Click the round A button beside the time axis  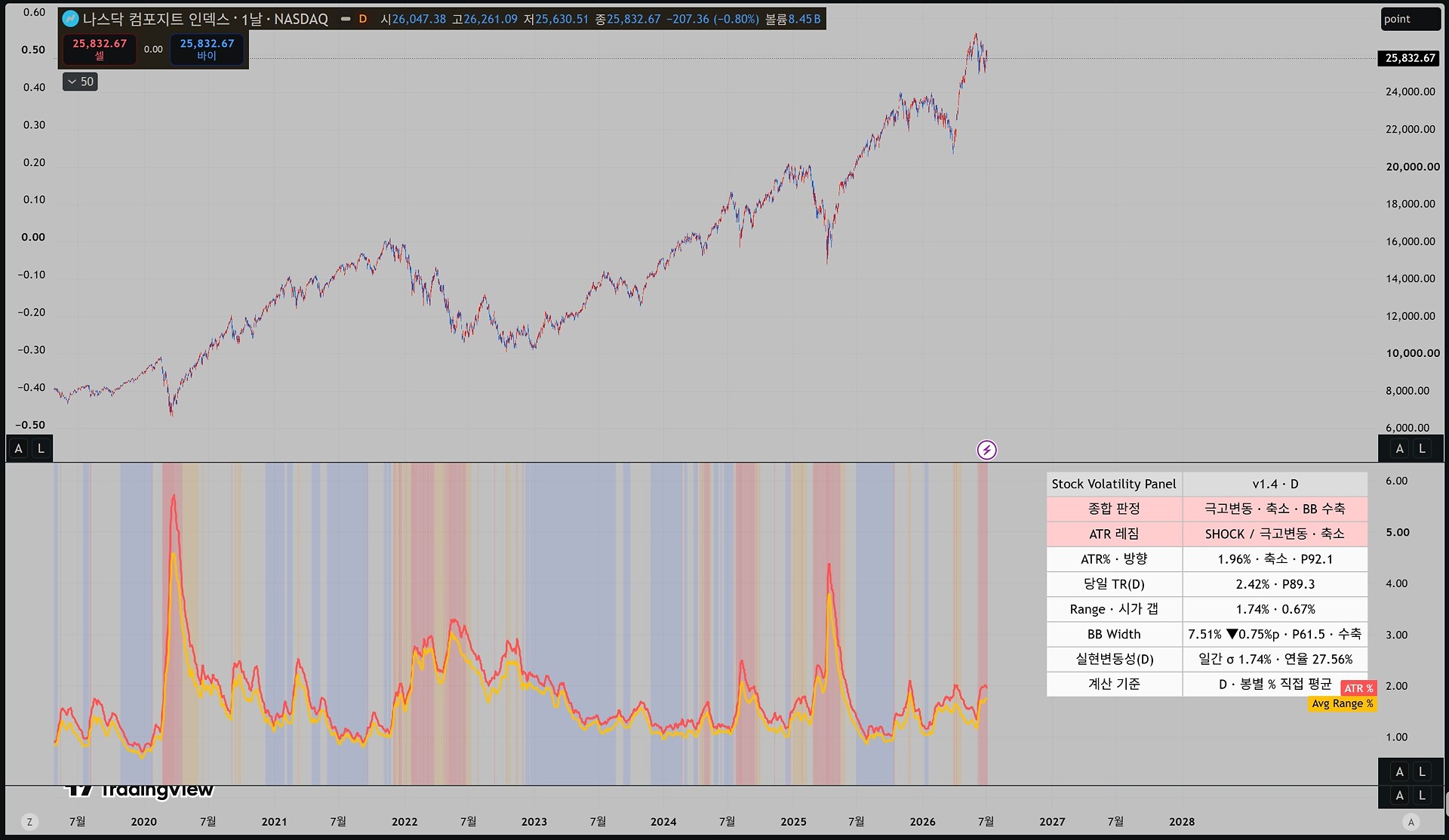[1411, 822]
